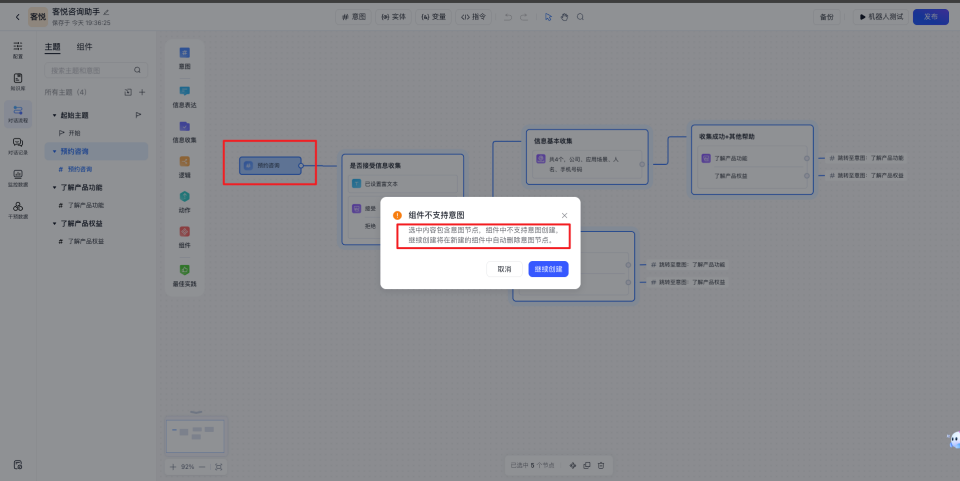Switch to the 组件 tab
This screenshot has height=481, width=960.
[85, 47]
